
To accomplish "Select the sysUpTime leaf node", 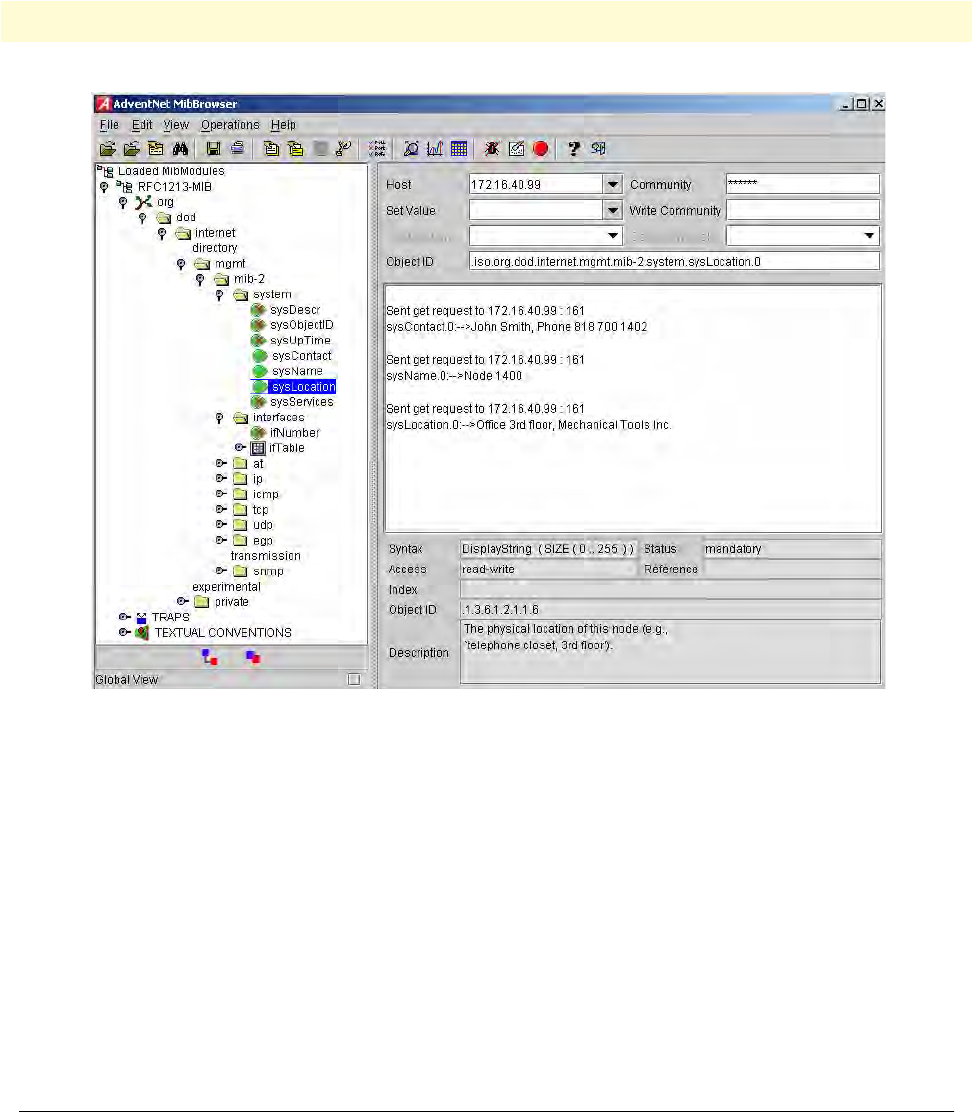I will point(300,341).
